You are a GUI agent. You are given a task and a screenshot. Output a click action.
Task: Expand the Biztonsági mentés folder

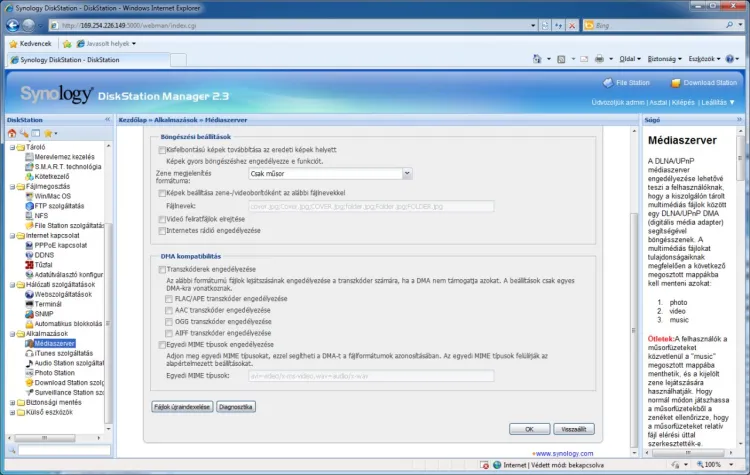(x=6, y=402)
